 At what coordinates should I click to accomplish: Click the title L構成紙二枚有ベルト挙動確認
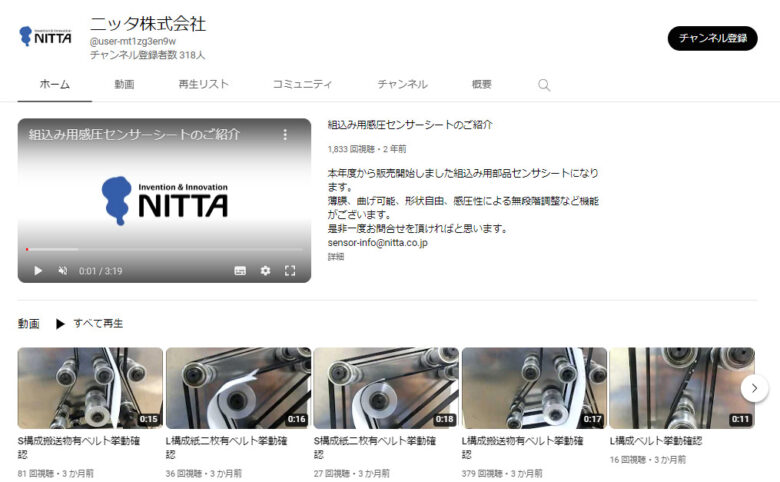226,447
